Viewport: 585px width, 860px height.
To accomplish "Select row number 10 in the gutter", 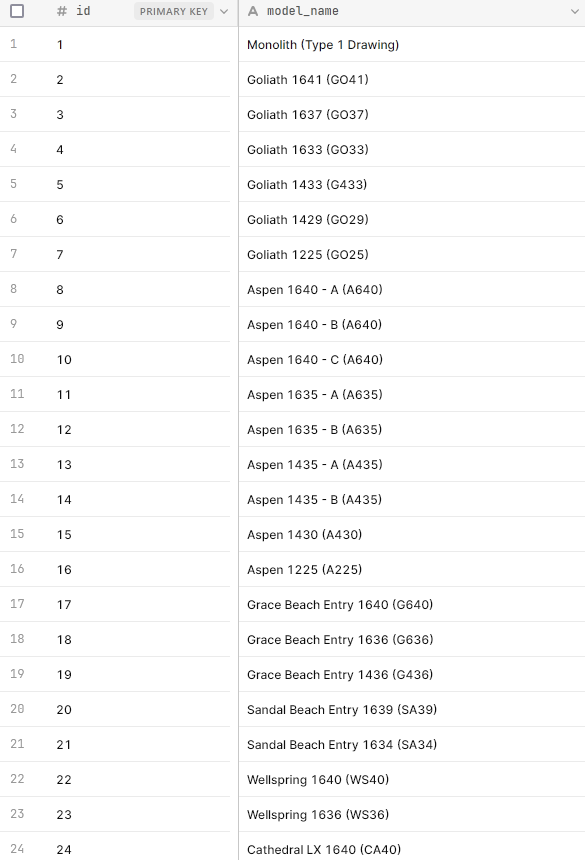I will point(17,359).
